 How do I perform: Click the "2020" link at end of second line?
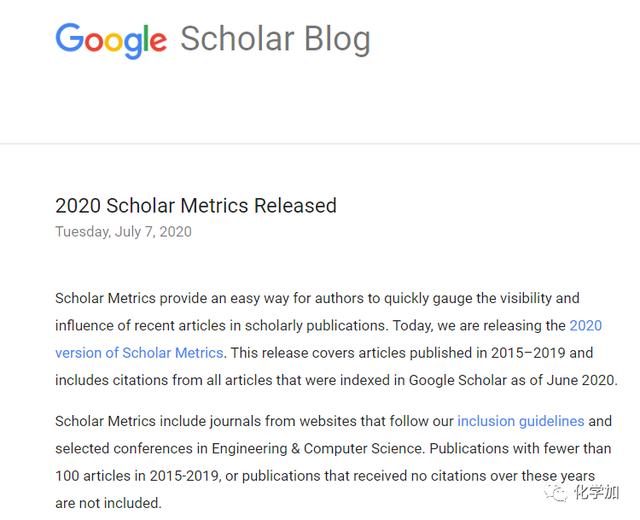(585, 325)
